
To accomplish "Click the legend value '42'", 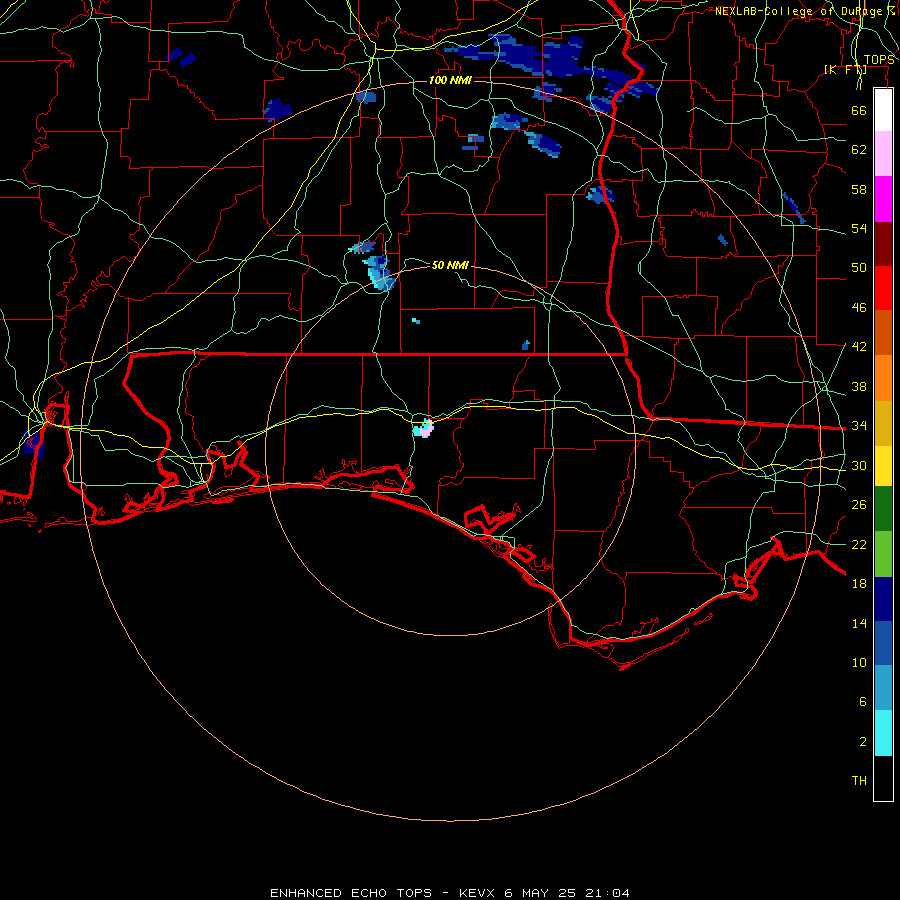I will tap(859, 347).
